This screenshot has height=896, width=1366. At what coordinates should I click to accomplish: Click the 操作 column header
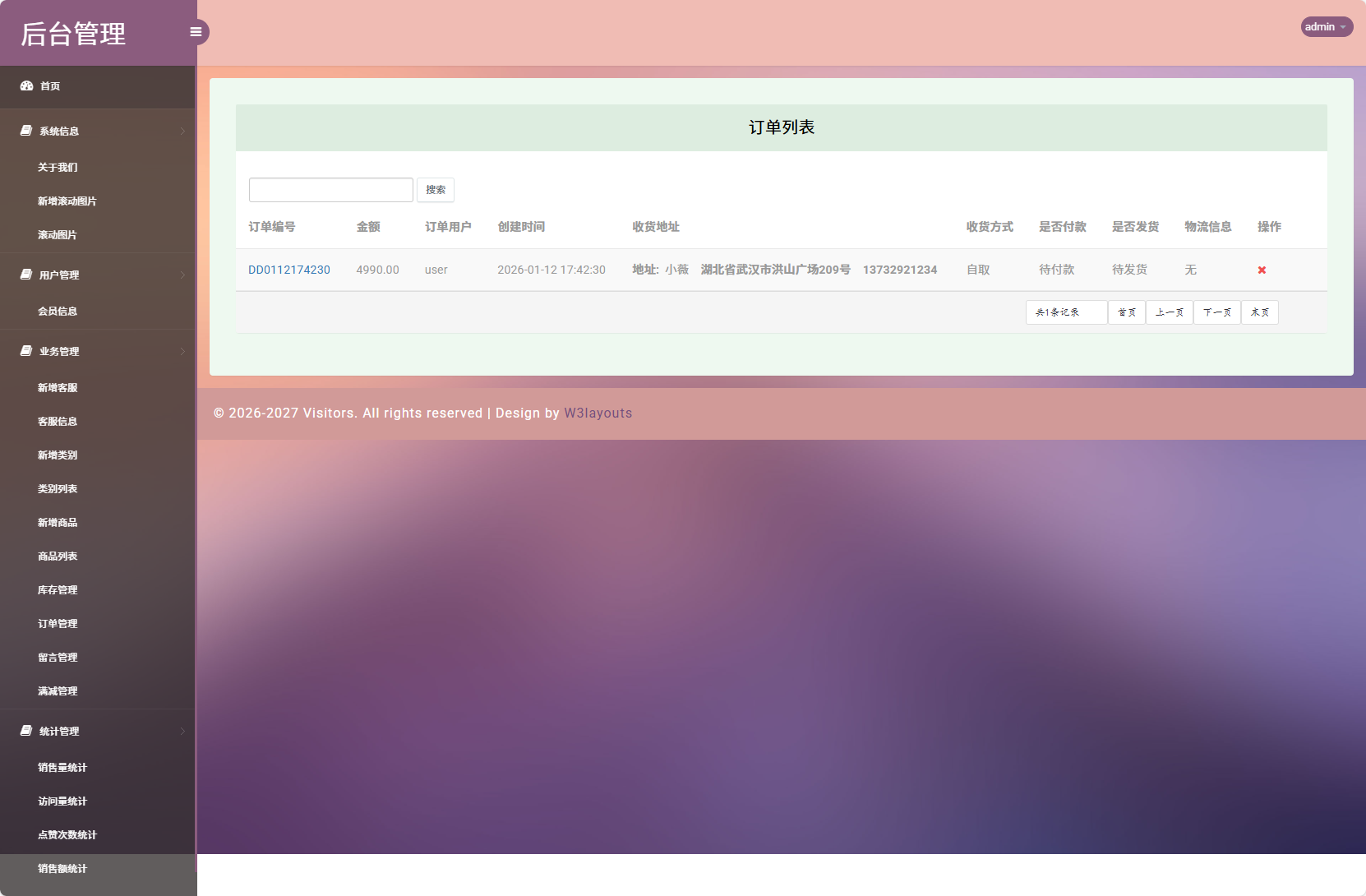click(x=1269, y=227)
